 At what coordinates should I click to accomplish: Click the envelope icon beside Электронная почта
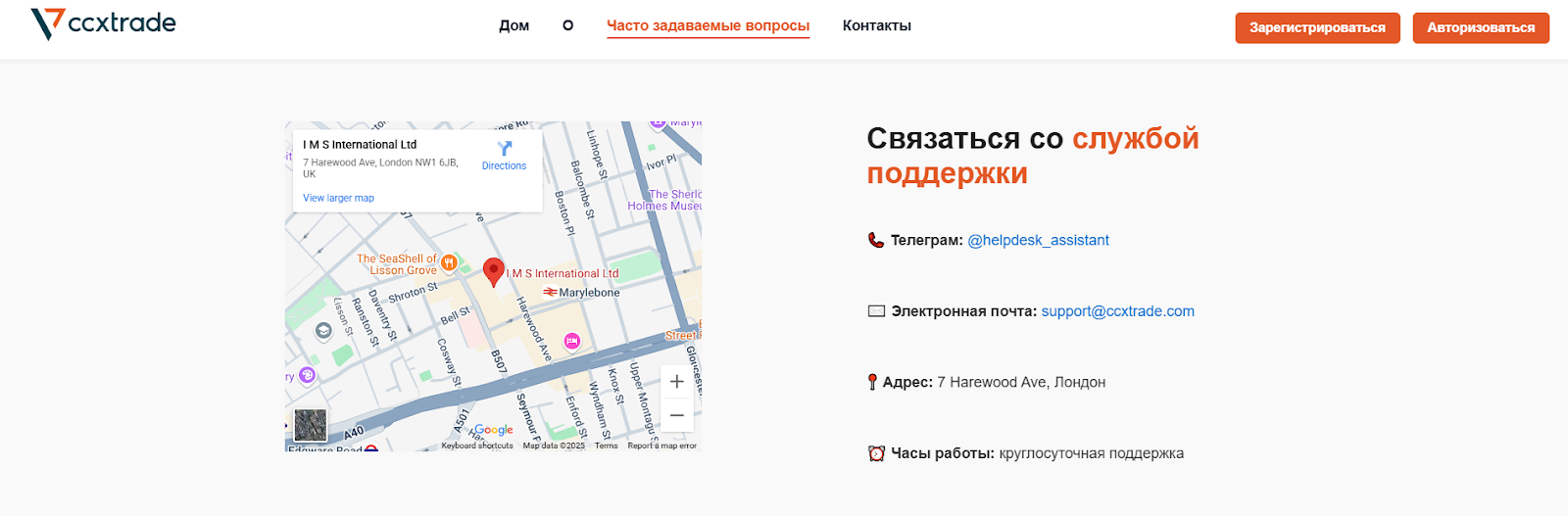(x=876, y=311)
